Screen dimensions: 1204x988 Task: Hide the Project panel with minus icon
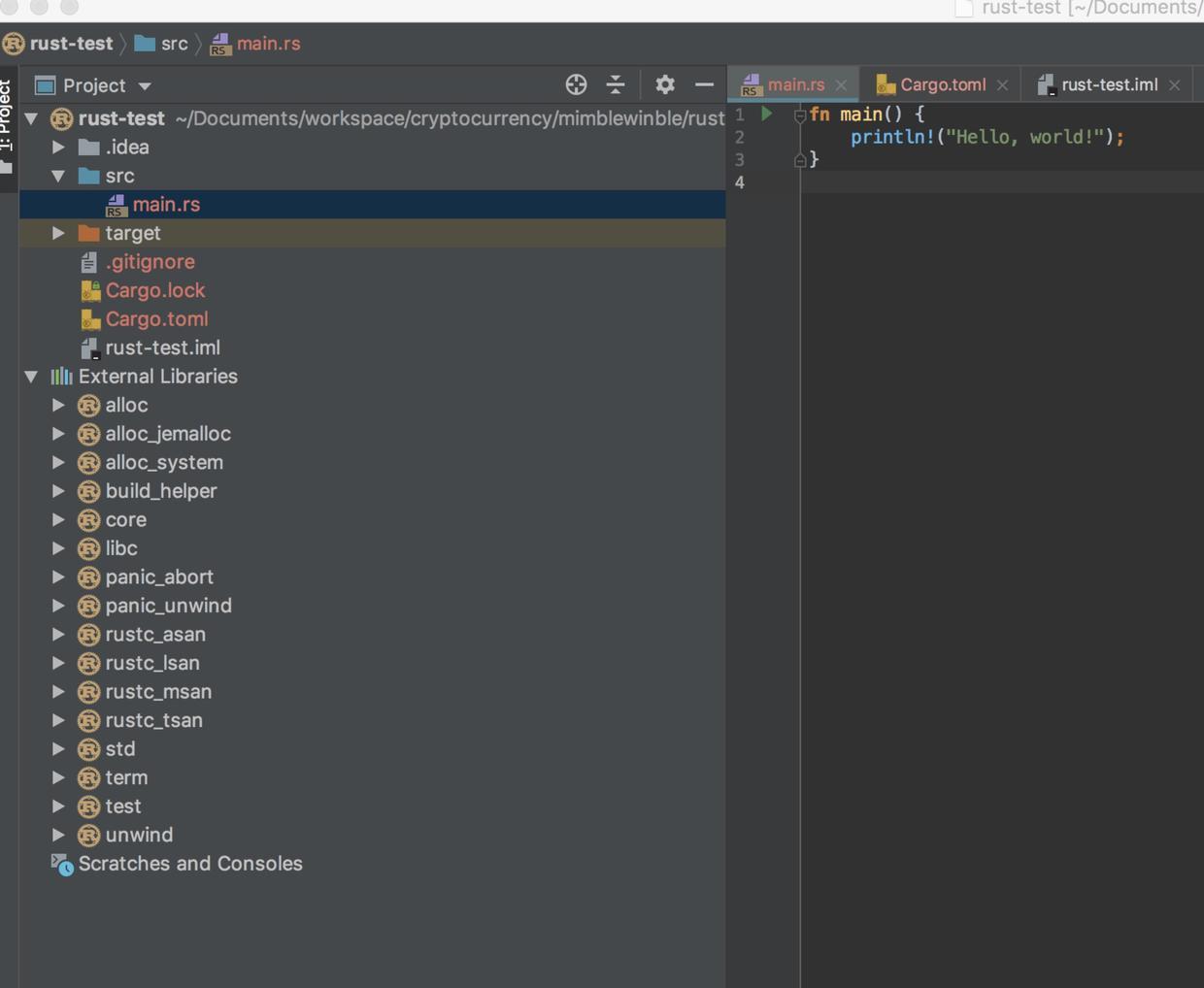(x=704, y=84)
